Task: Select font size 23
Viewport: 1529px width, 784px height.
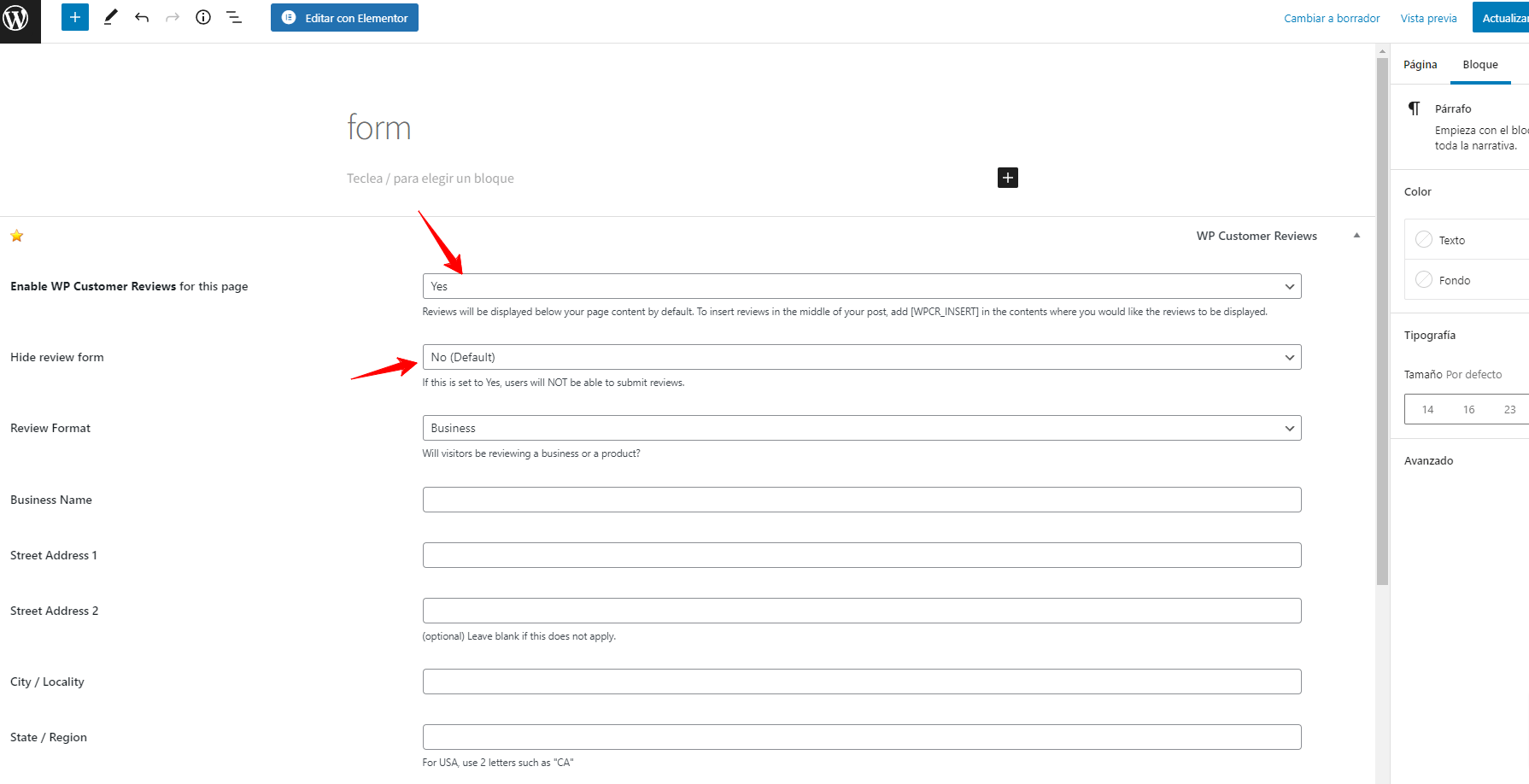Action: click(1509, 409)
